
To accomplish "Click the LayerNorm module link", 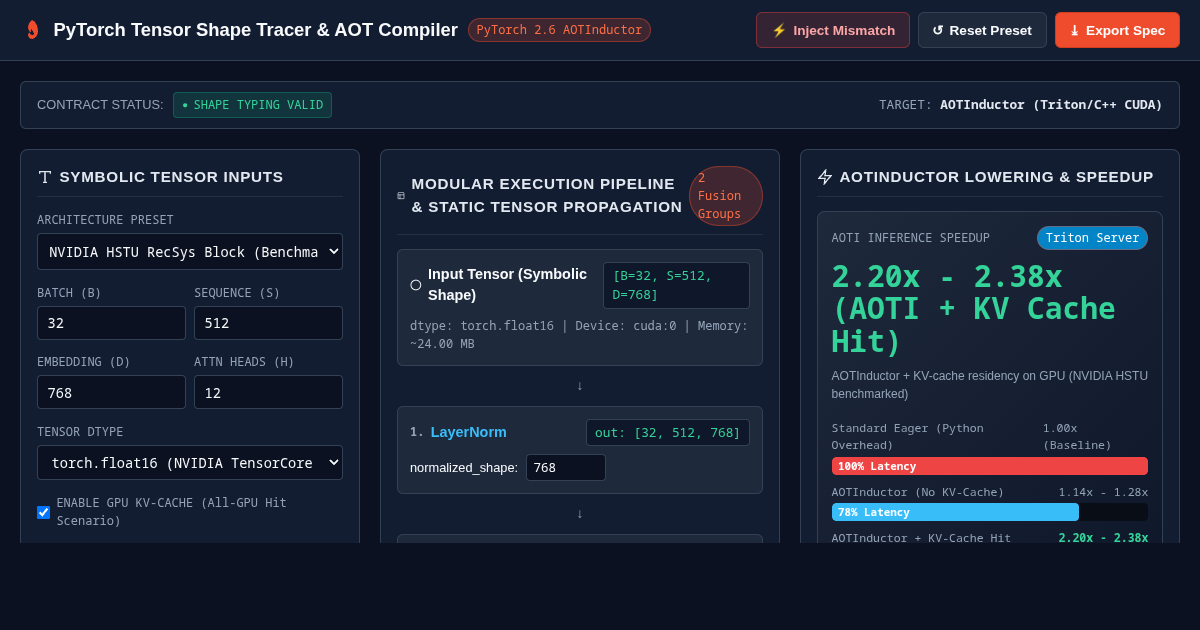I will [468, 432].
